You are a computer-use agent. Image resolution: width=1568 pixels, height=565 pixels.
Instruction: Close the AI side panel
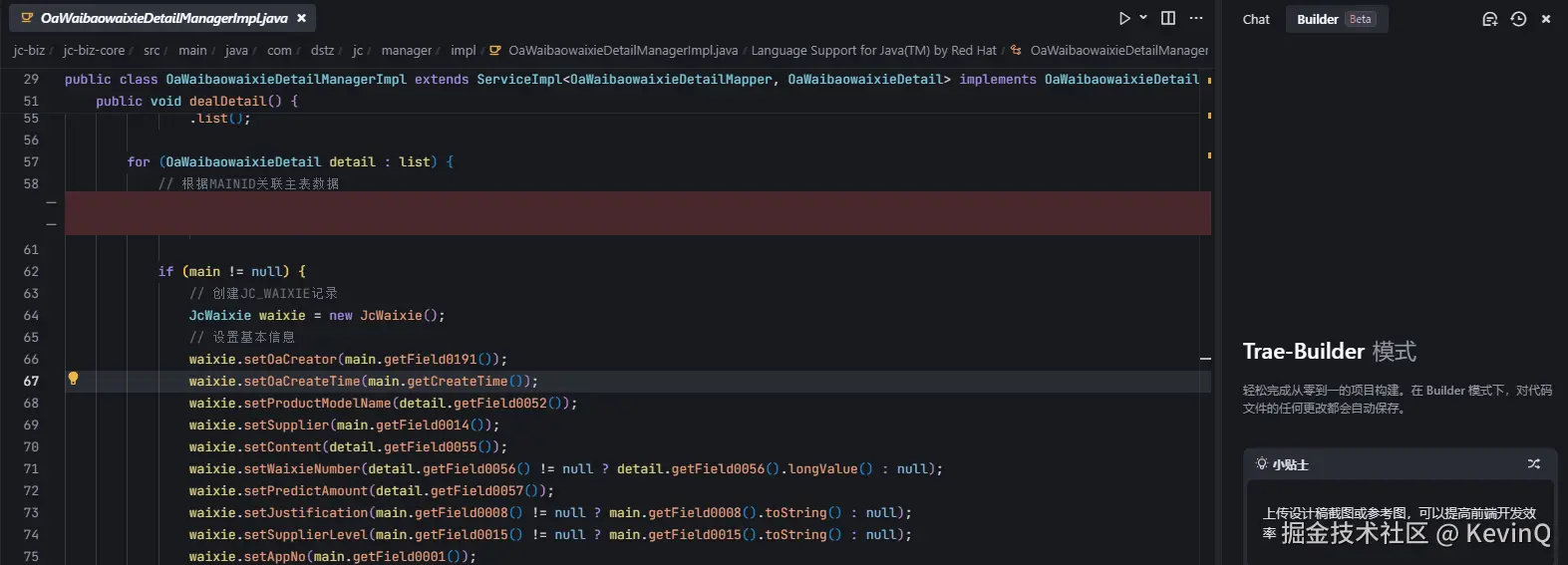pyautogui.click(x=1546, y=19)
